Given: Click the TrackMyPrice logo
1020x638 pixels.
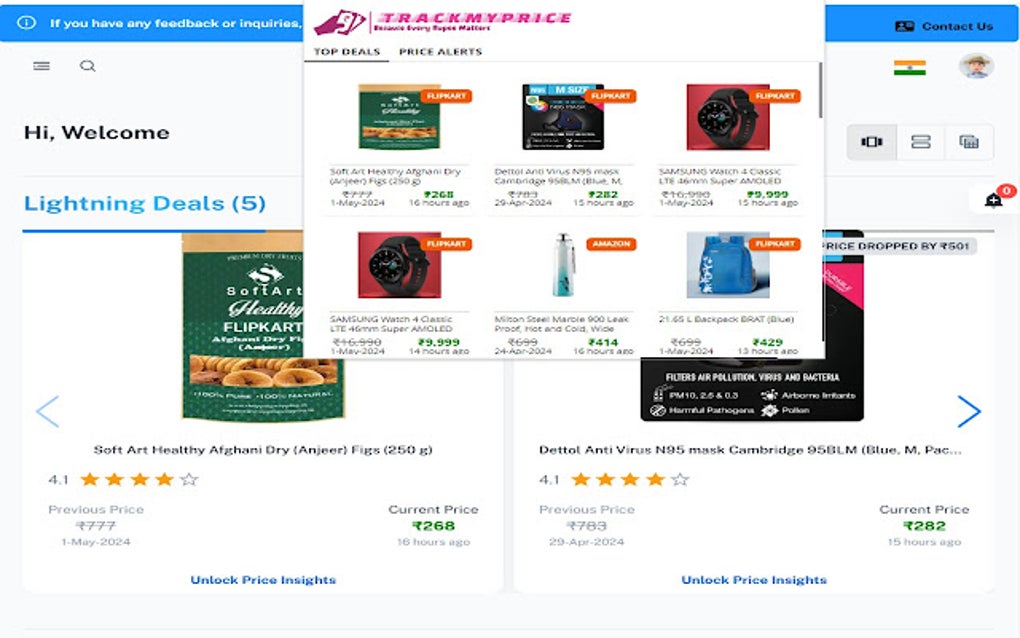Looking at the screenshot, I should tap(442, 21).
